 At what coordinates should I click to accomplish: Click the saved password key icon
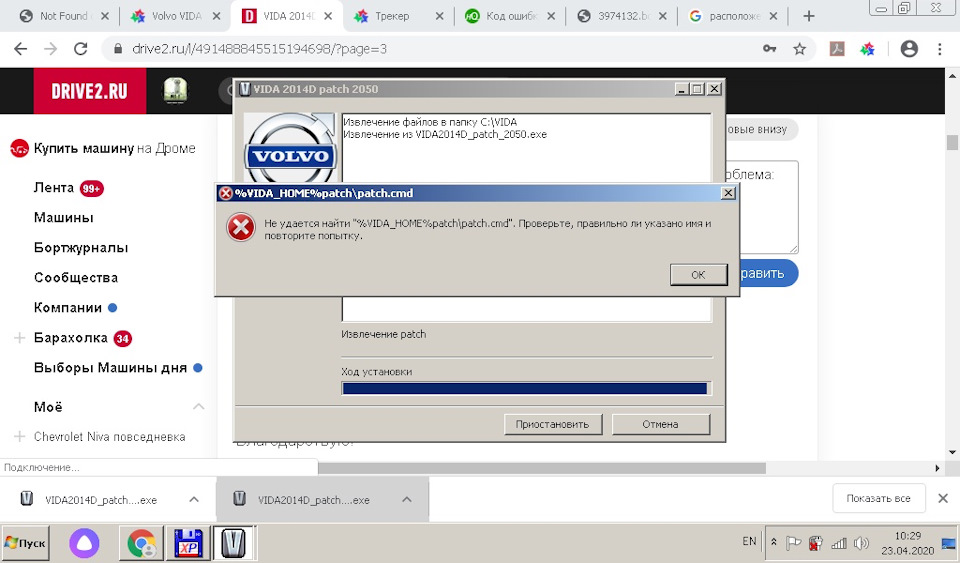pyautogui.click(x=770, y=49)
